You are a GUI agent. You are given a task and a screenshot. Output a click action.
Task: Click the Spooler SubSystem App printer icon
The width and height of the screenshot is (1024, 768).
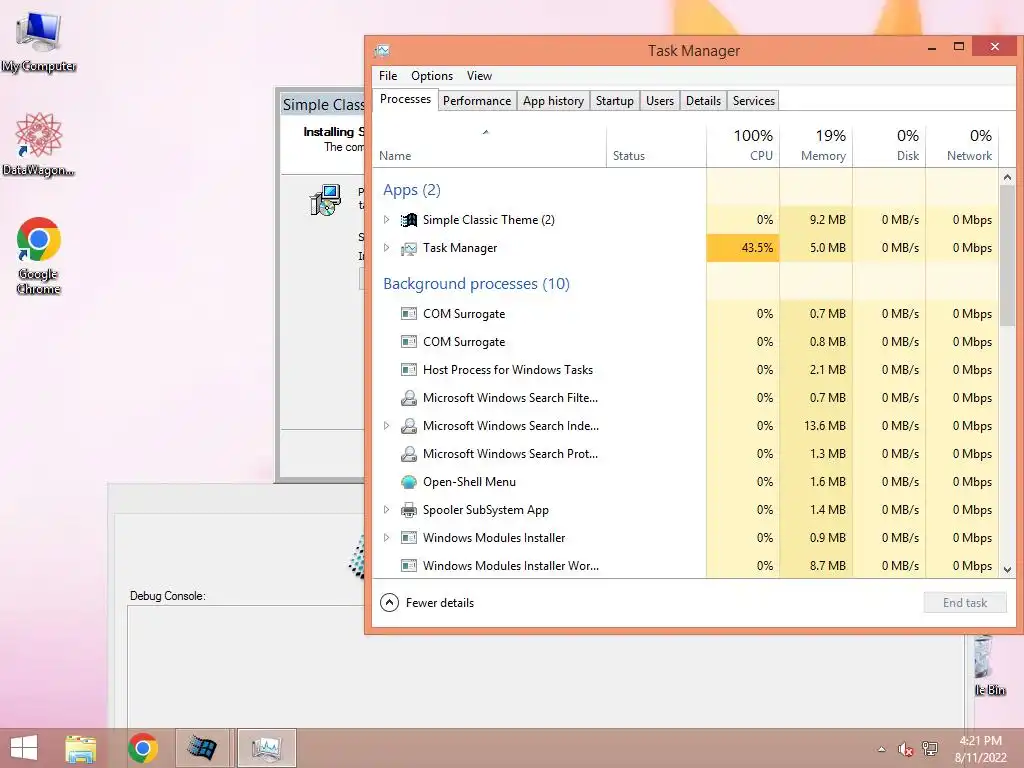[409, 510]
